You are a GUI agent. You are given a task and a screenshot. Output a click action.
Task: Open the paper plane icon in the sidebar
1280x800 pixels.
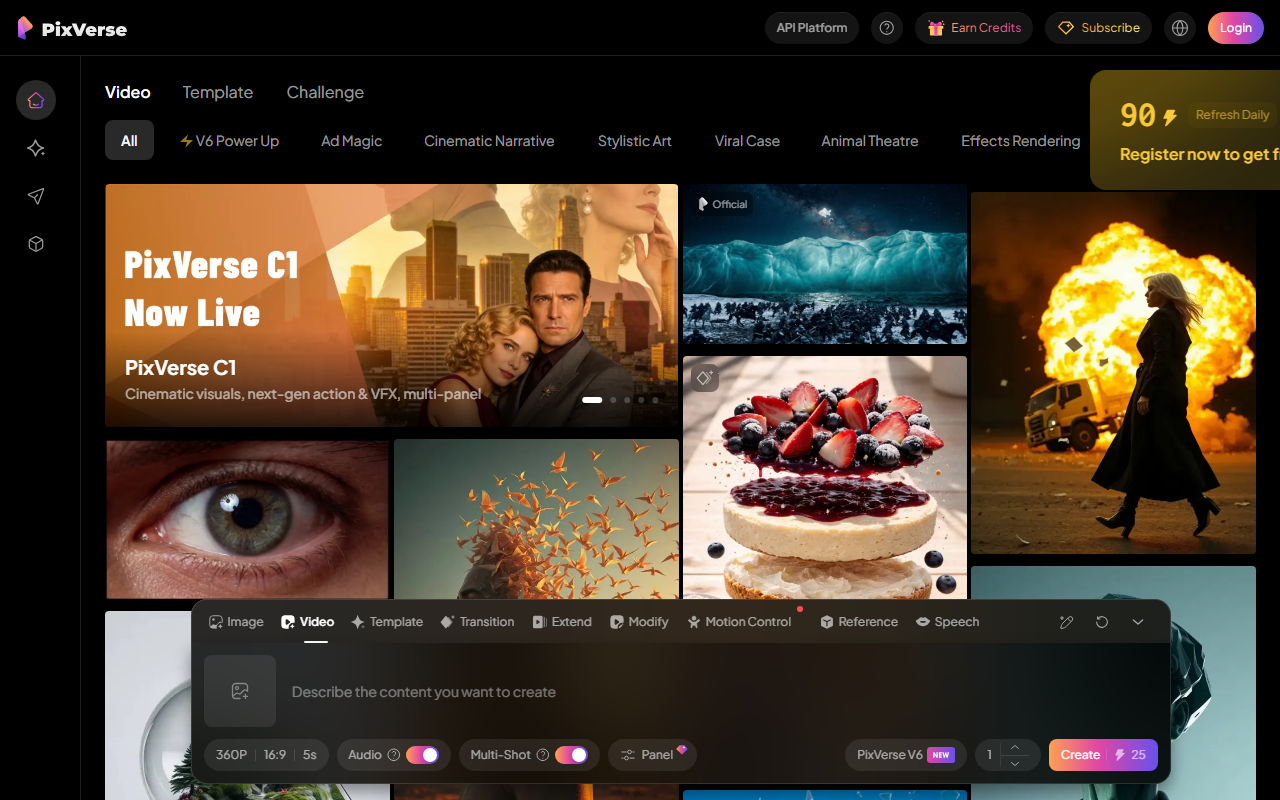click(36, 196)
